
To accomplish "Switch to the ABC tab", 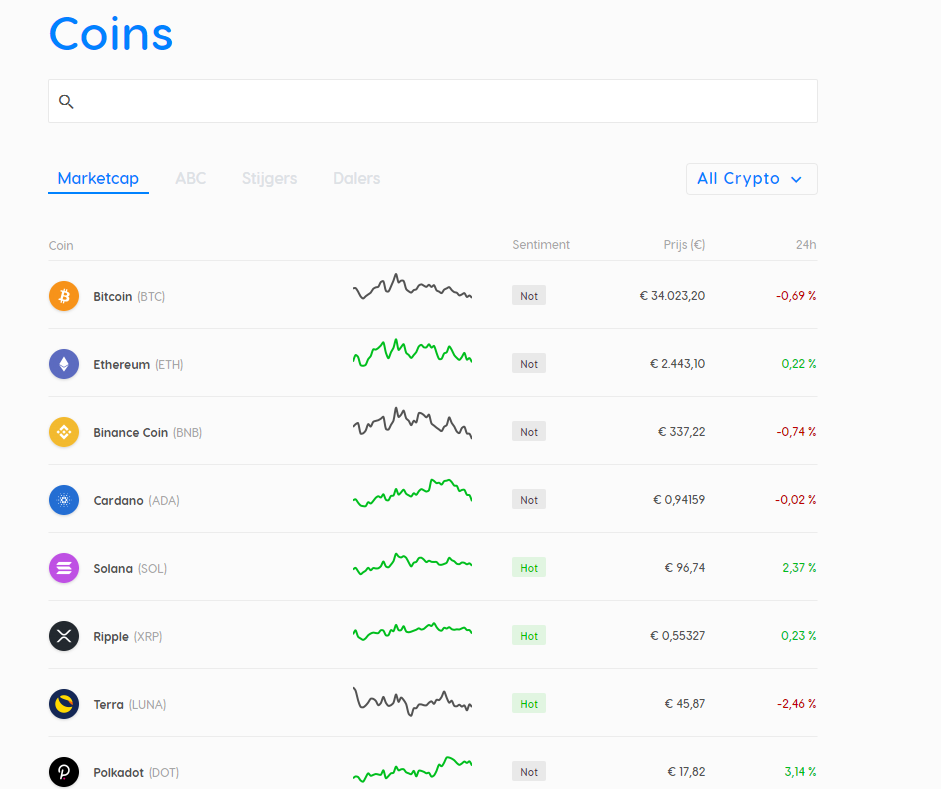I will (190, 178).
